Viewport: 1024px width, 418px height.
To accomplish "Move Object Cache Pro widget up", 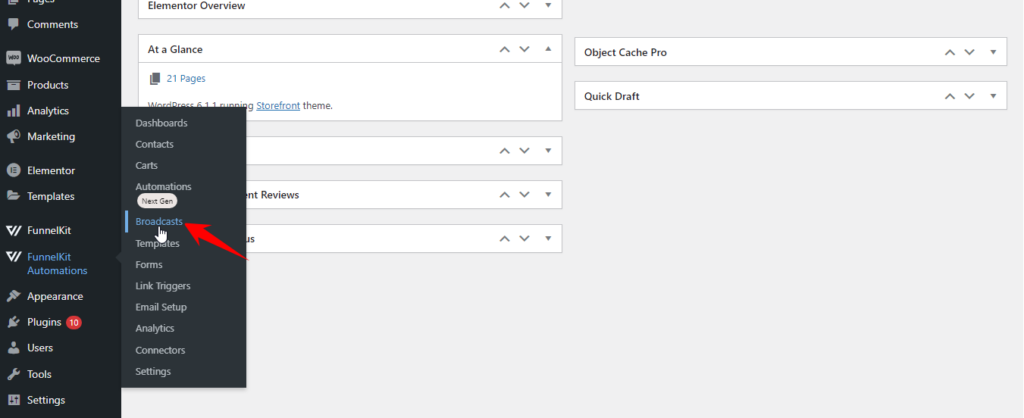I will pos(950,52).
